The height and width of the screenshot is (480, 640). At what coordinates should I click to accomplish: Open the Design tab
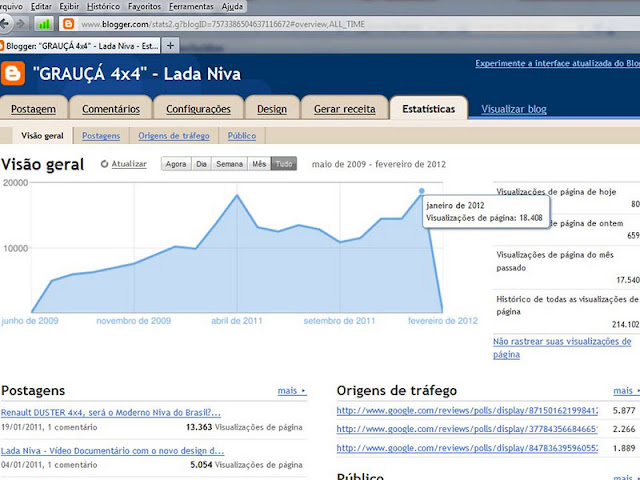(x=272, y=109)
